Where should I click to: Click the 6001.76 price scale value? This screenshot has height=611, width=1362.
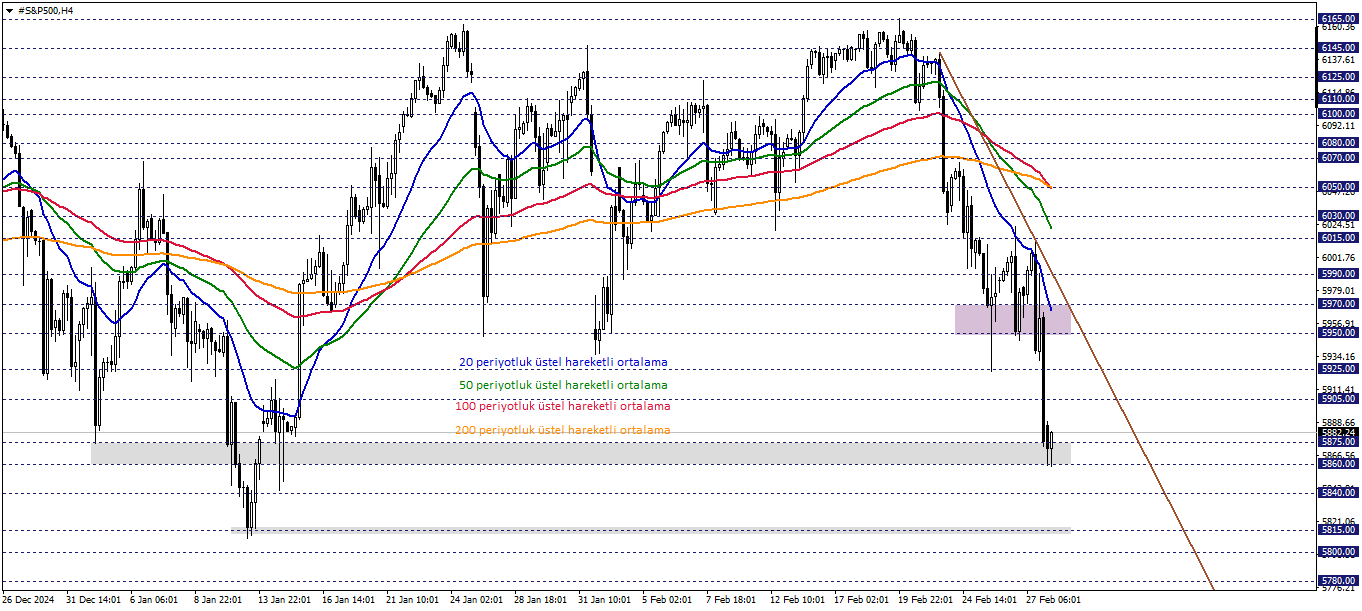coord(1338,257)
